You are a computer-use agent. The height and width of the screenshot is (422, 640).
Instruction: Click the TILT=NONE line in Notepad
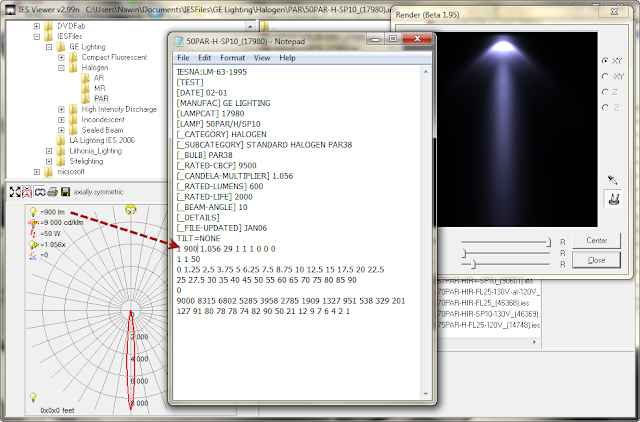click(x=198, y=238)
